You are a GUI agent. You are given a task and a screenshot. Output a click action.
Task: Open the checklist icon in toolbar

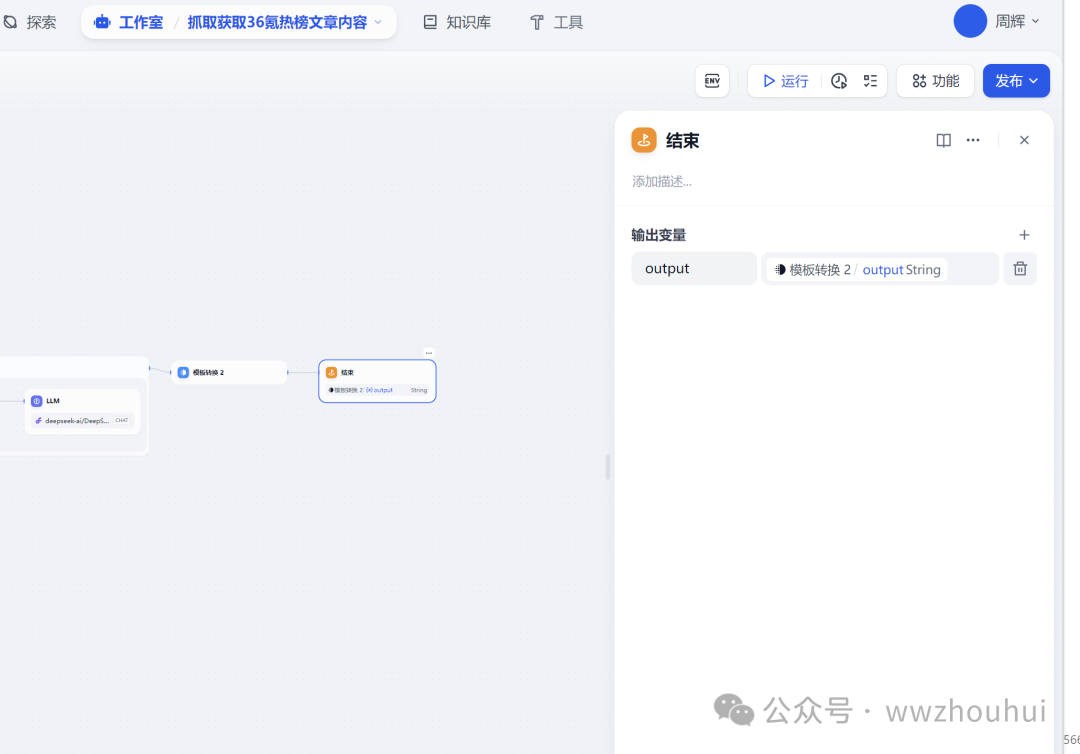pyautogui.click(x=870, y=81)
